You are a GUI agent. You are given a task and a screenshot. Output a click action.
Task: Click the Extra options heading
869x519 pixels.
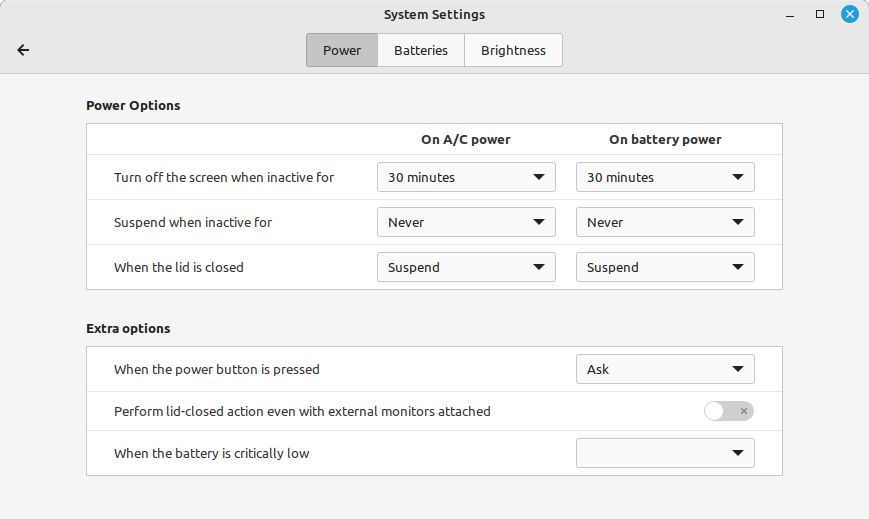click(x=128, y=328)
